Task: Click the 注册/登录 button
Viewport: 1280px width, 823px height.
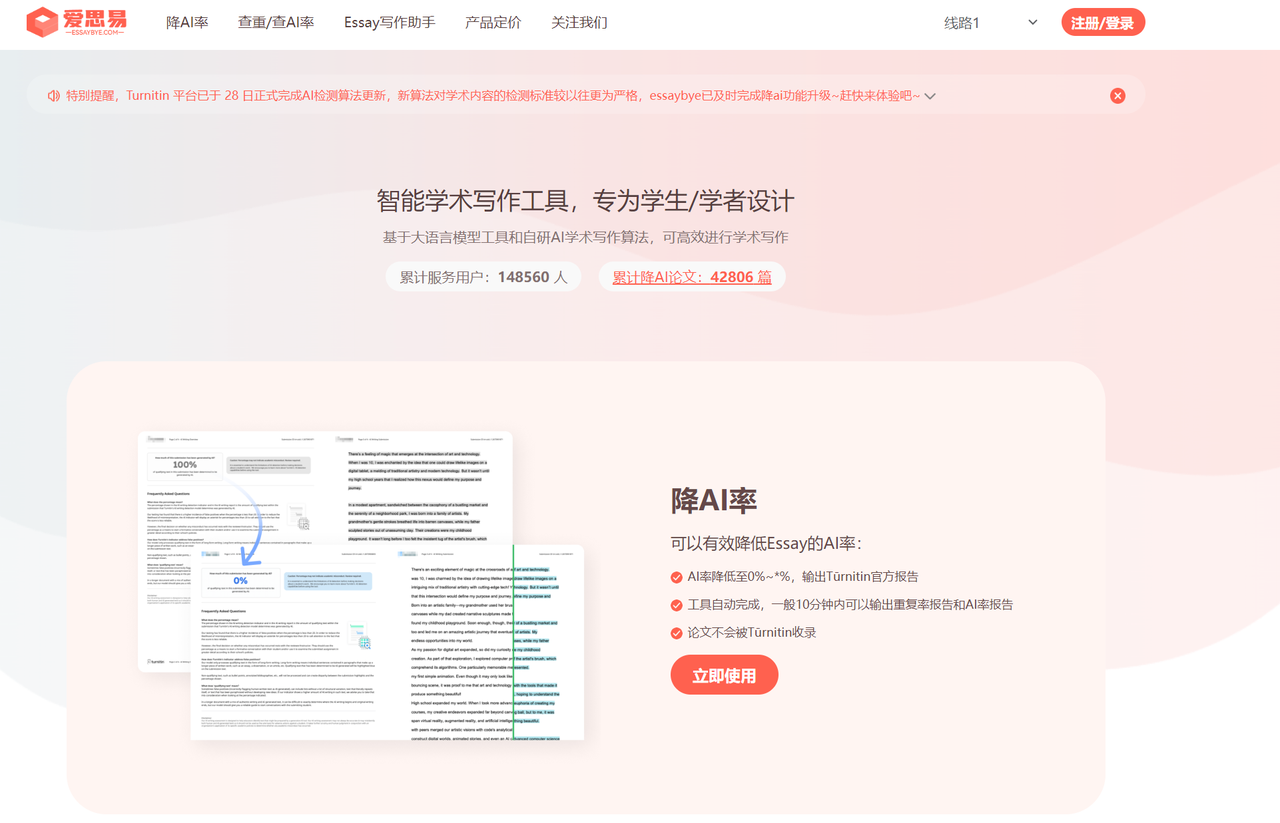Action: click(x=1103, y=22)
